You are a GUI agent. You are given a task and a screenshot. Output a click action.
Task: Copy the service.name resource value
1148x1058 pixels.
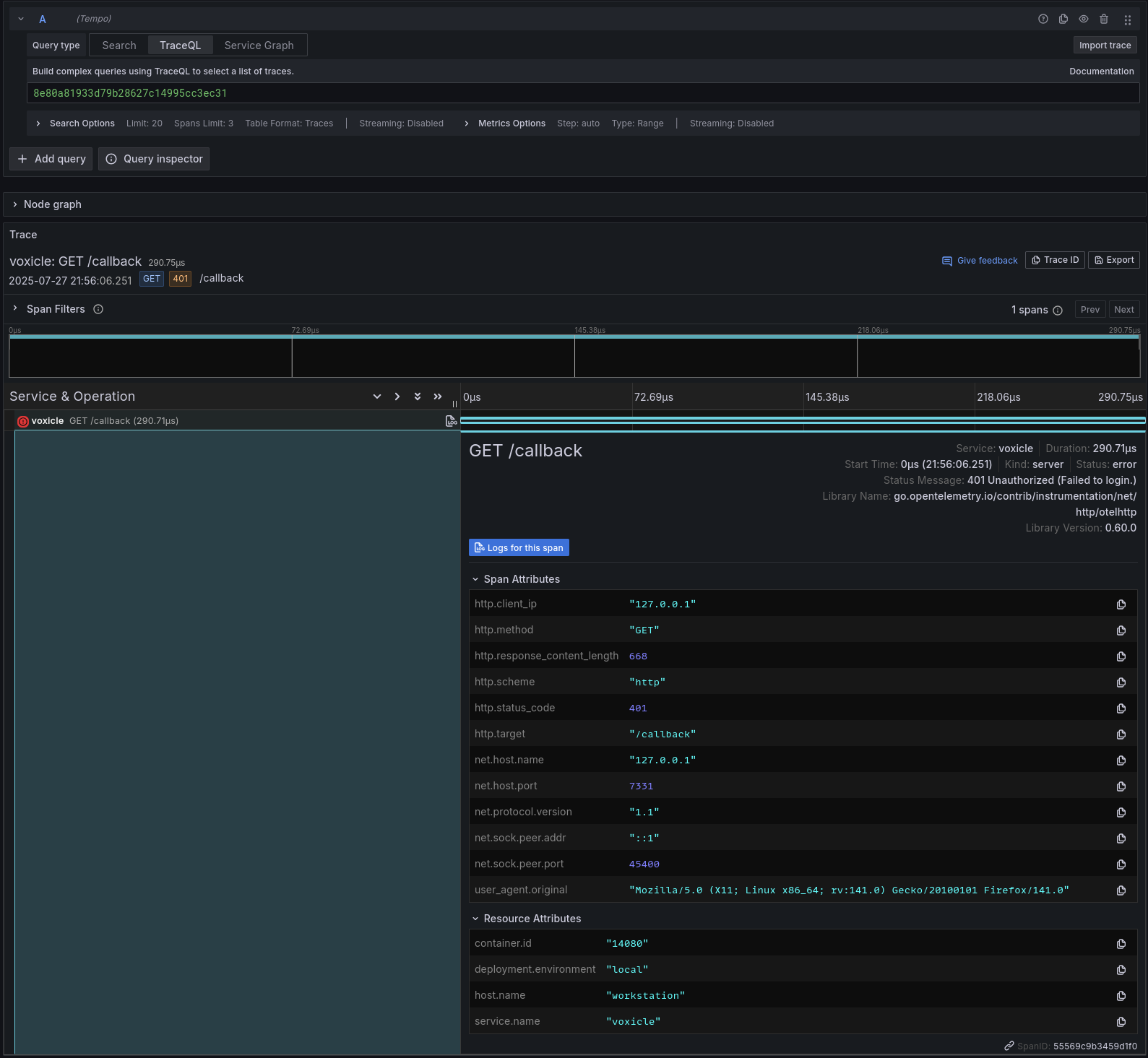1121,1022
